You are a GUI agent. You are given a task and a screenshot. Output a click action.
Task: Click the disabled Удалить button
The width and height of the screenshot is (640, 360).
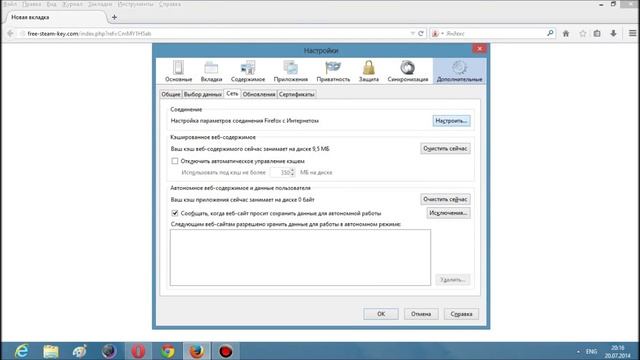pyautogui.click(x=453, y=280)
